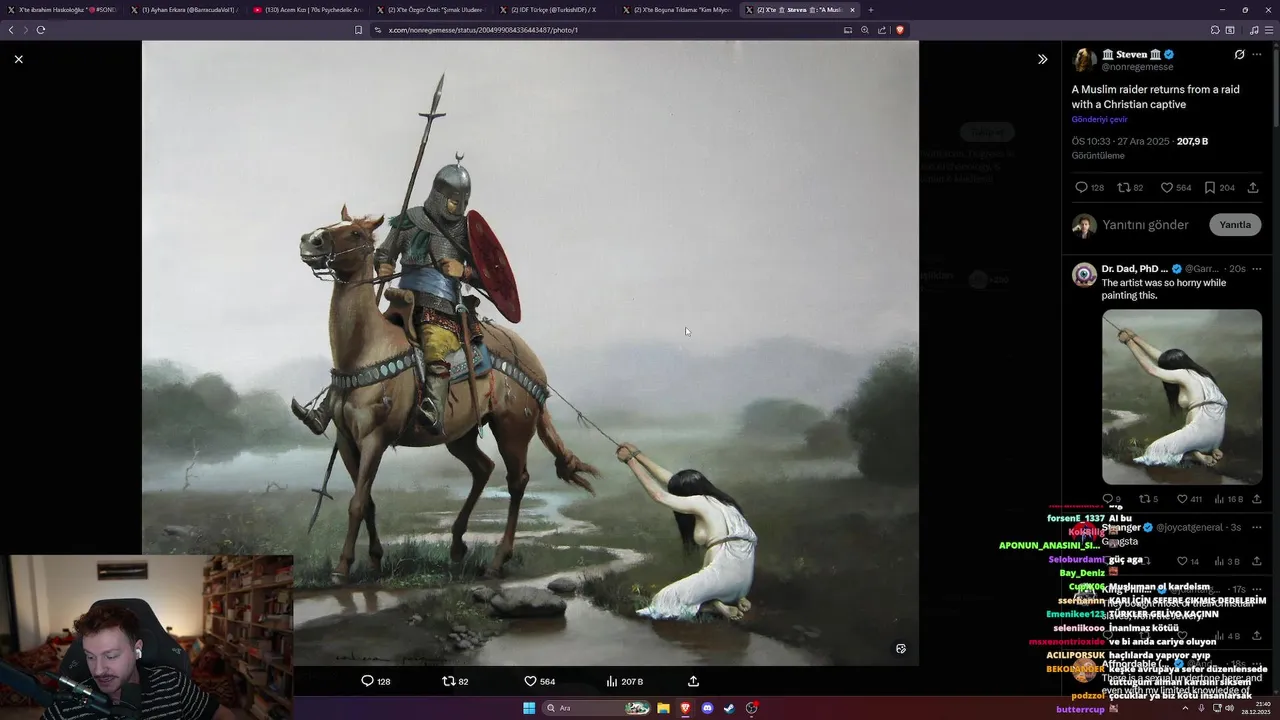The height and width of the screenshot is (720, 1280).
Task: Click the Grok icon next to Steven's post
Action: click(x=1239, y=54)
